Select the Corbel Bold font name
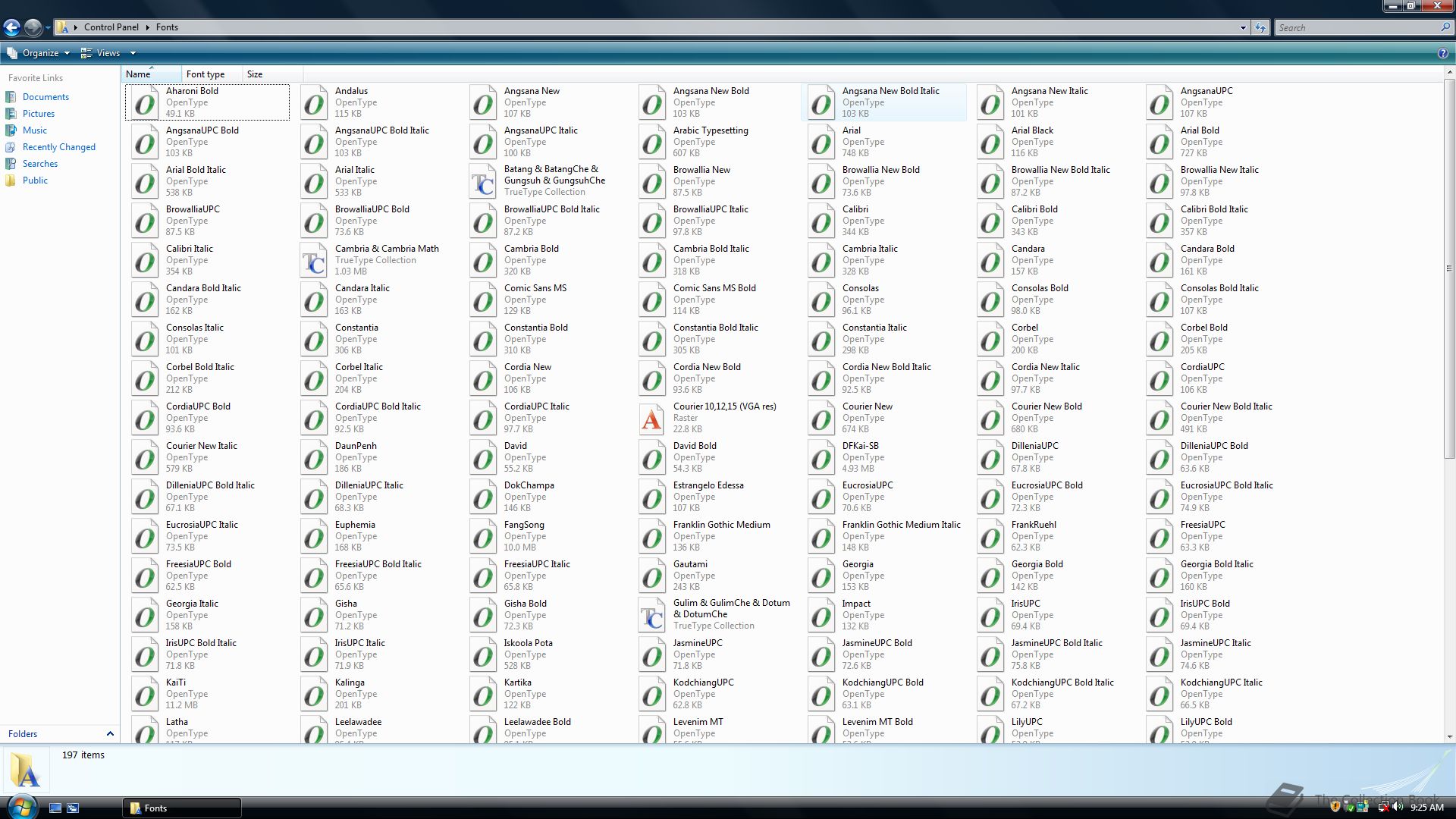 click(x=1204, y=328)
